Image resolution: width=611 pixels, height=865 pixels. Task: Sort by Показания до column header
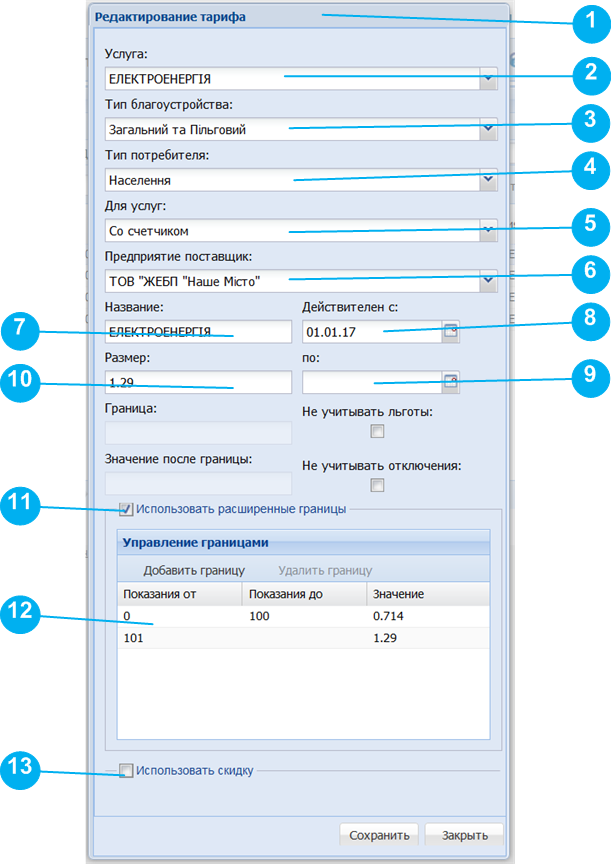(304, 594)
